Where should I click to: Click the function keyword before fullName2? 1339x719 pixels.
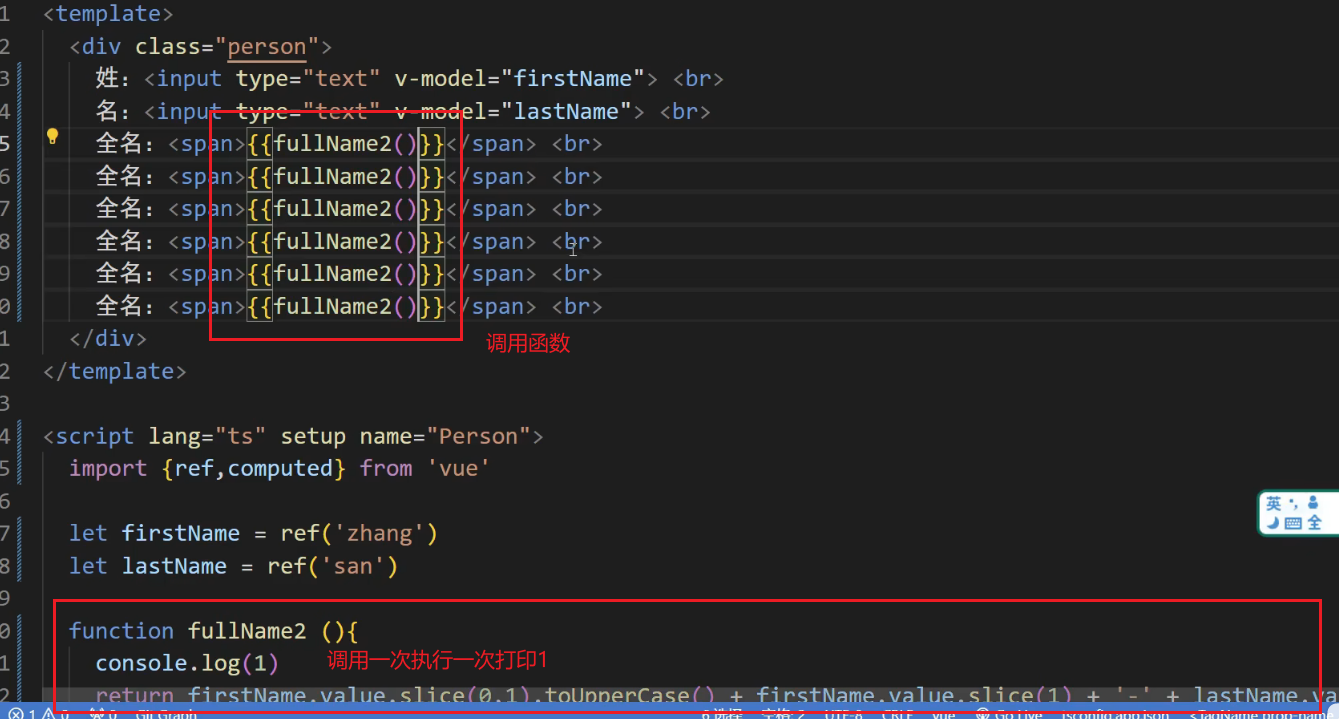click(x=121, y=631)
